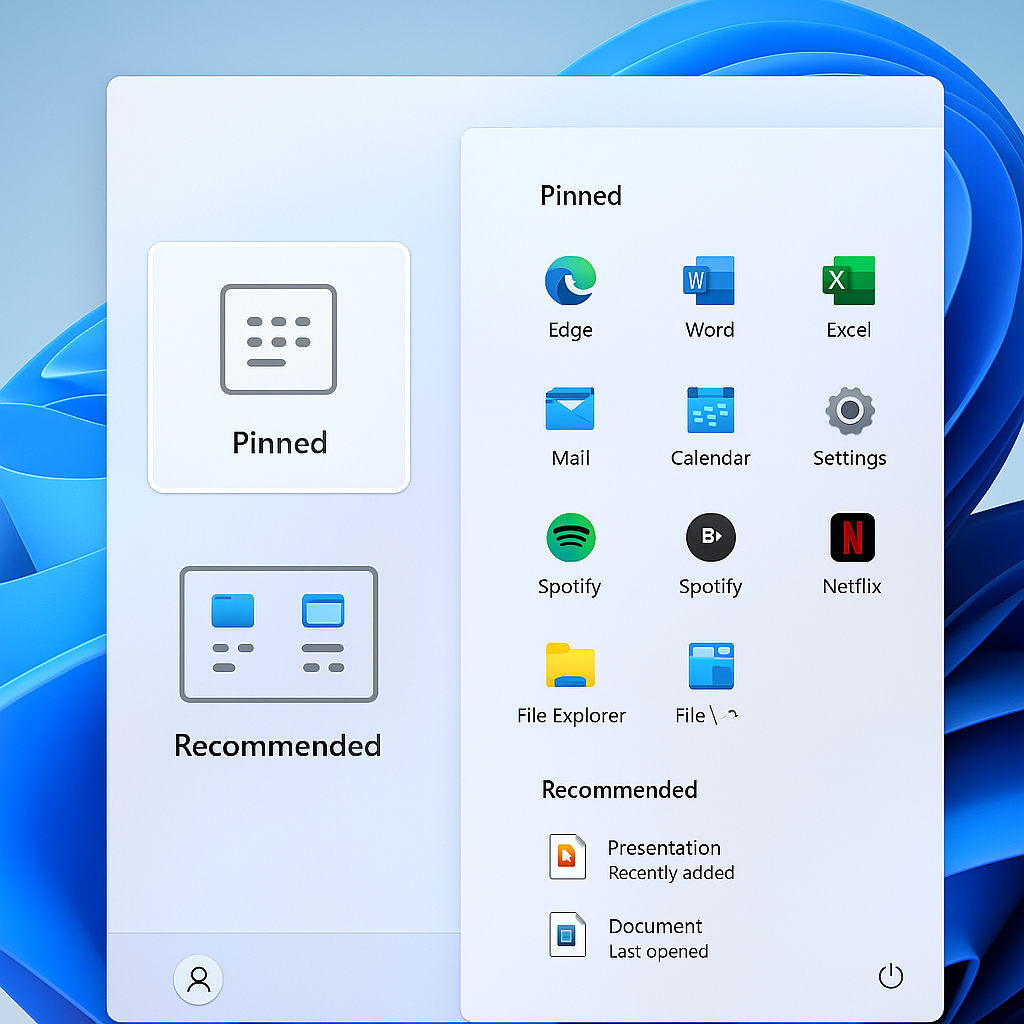Image resolution: width=1024 pixels, height=1024 pixels.
Task: Open the Mail app
Action: point(570,409)
